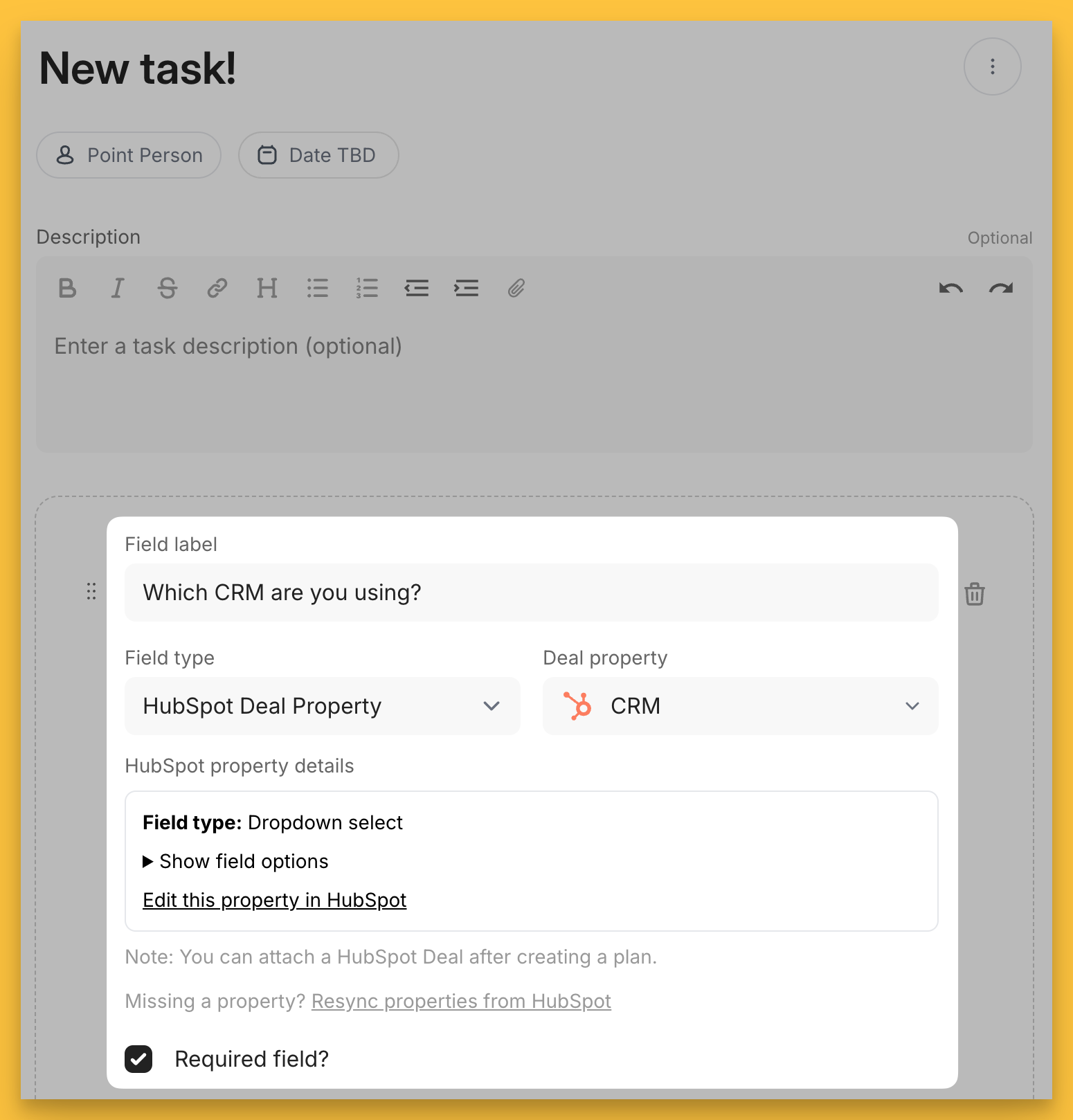Toggle strikethrough text formatting
This screenshot has height=1120, width=1073.
pos(168,288)
